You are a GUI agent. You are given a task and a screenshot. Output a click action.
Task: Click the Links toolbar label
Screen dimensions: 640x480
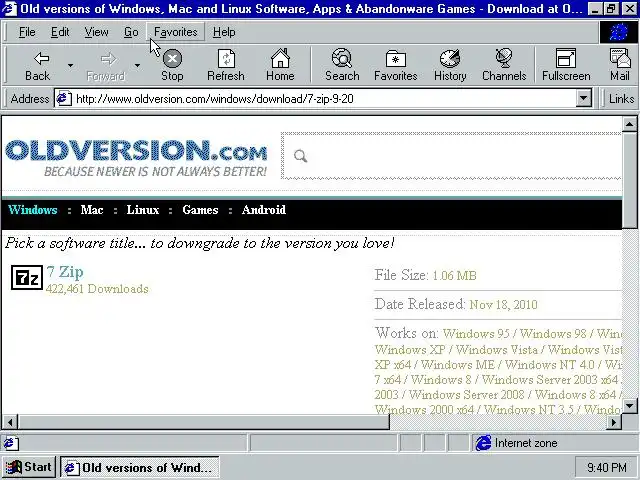point(621,99)
